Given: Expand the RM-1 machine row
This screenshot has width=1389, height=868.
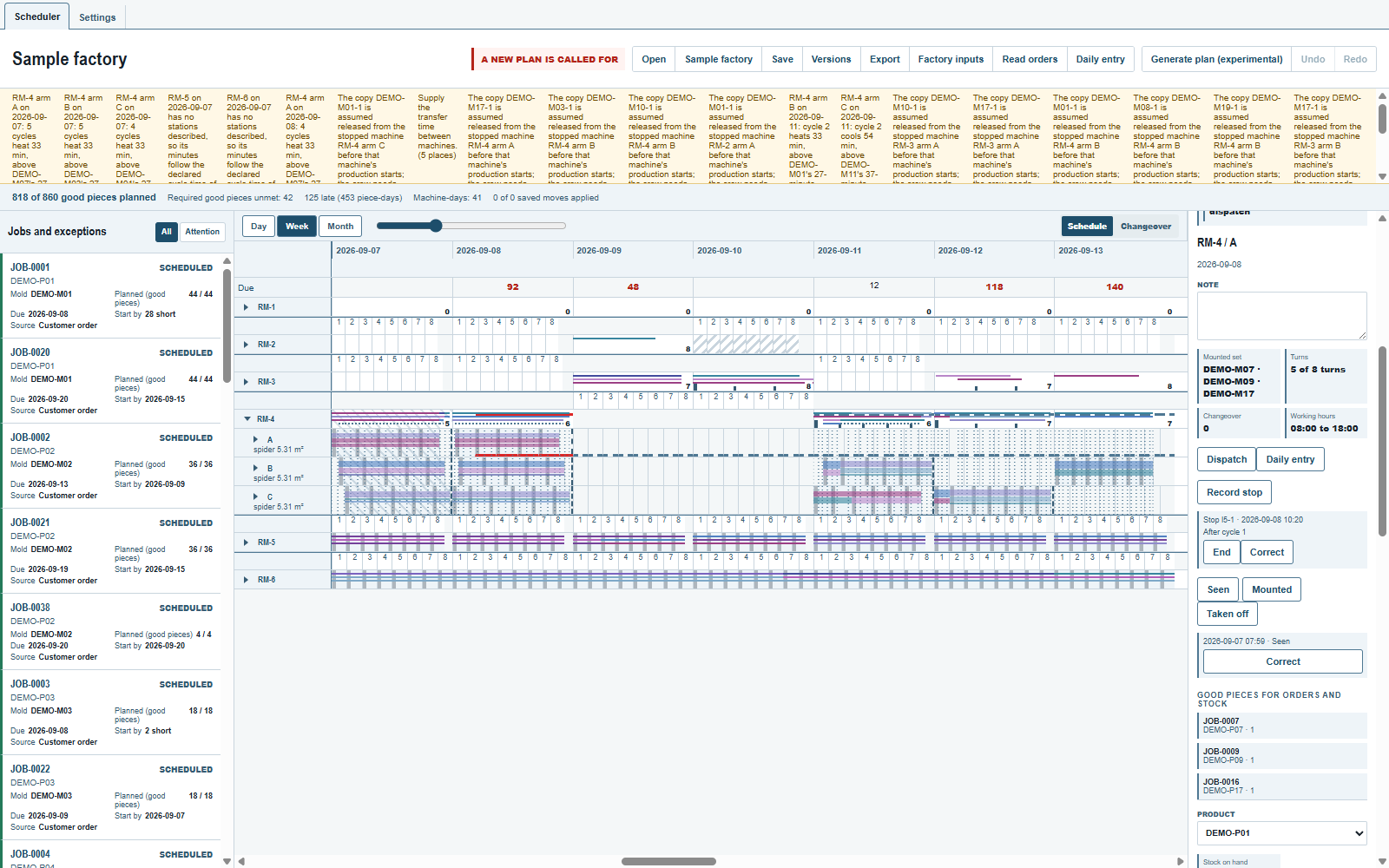Looking at the screenshot, I should point(247,307).
